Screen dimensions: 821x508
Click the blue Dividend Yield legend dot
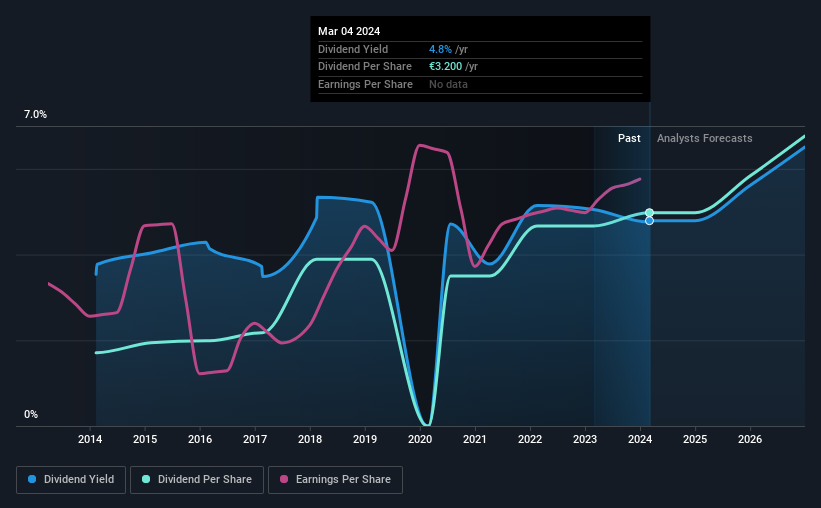(x=32, y=479)
